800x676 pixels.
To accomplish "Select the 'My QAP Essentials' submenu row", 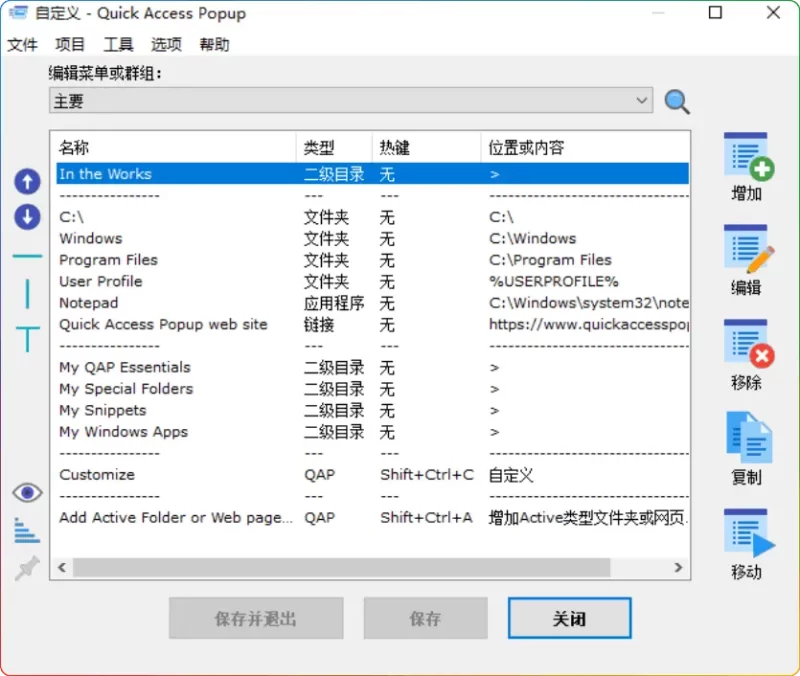I will pyautogui.click(x=372, y=367).
